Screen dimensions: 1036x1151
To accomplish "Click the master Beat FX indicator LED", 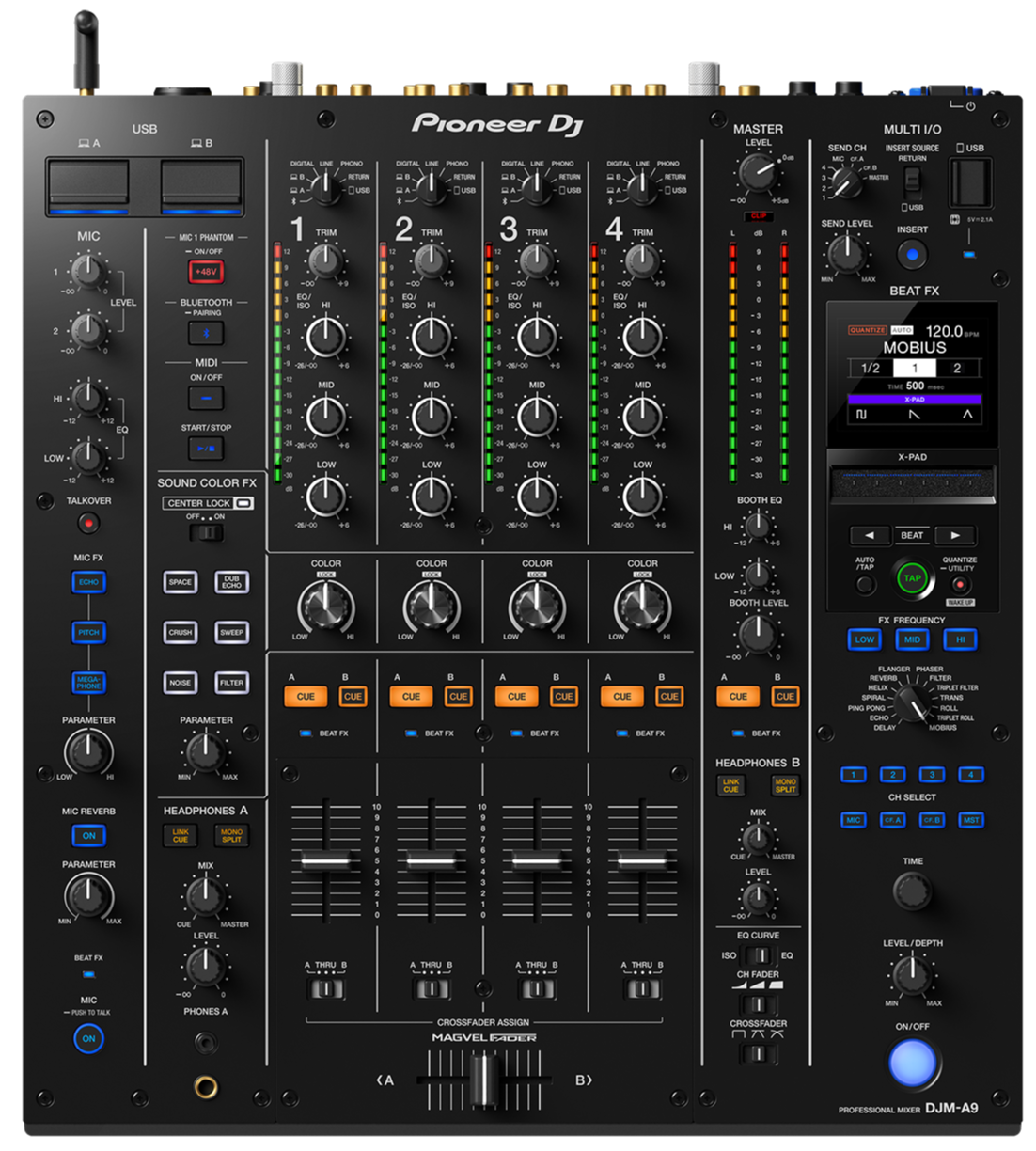I will point(738,733).
